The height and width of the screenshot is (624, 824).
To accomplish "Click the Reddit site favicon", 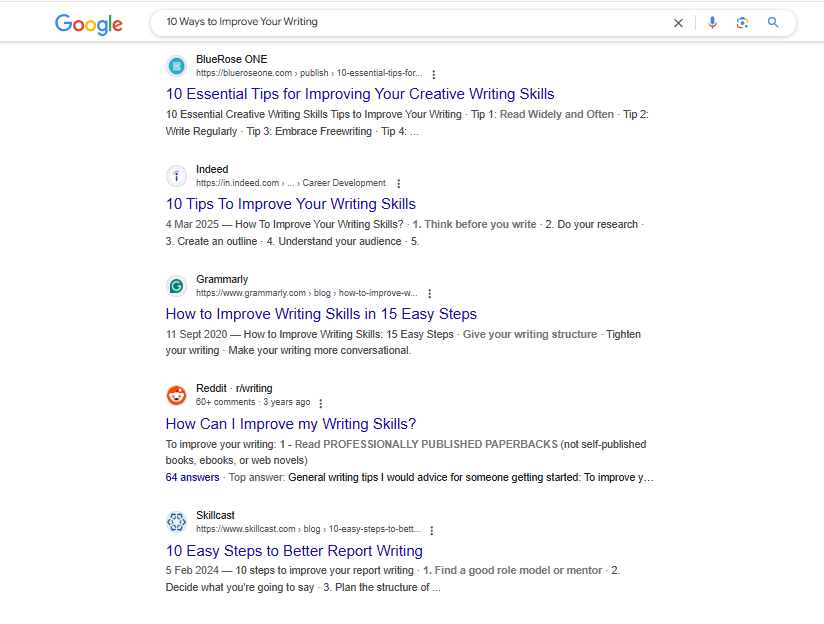I will click(177, 395).
